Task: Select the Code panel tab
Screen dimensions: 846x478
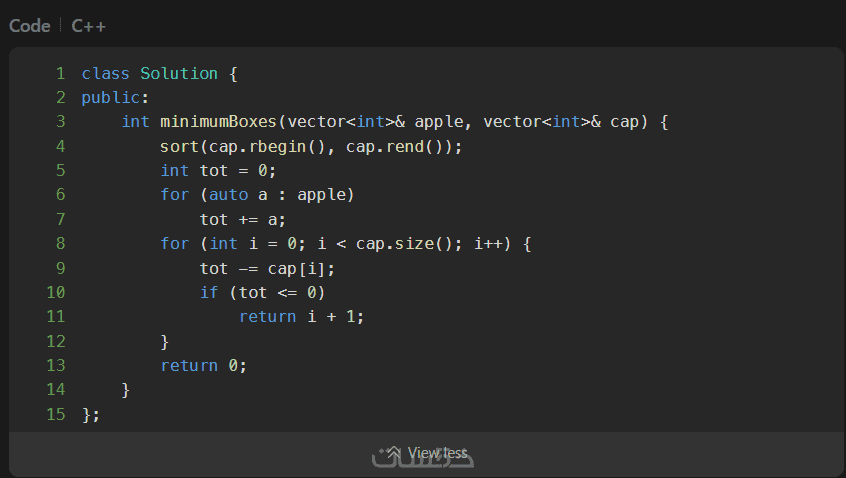Action: point(29,26)
